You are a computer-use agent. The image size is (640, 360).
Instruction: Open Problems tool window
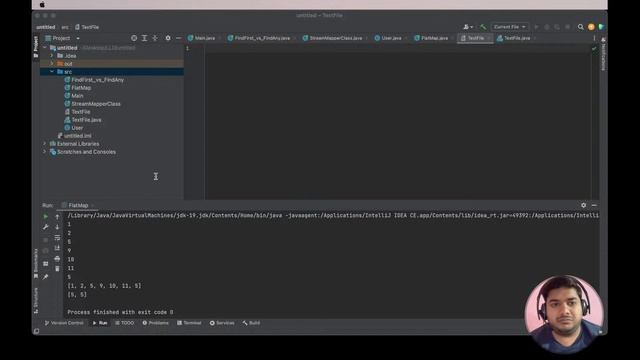coord(155,323)
